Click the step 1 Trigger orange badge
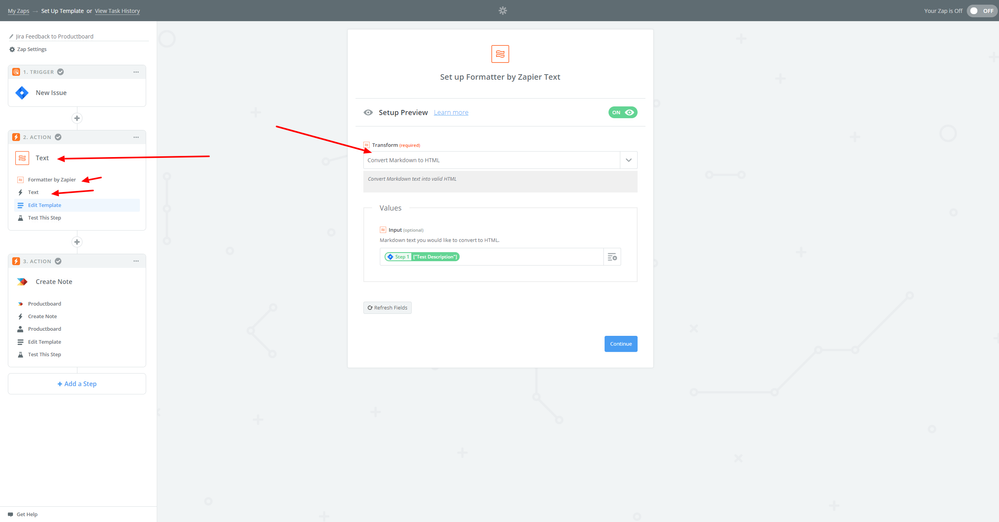 tap(16, 72)
